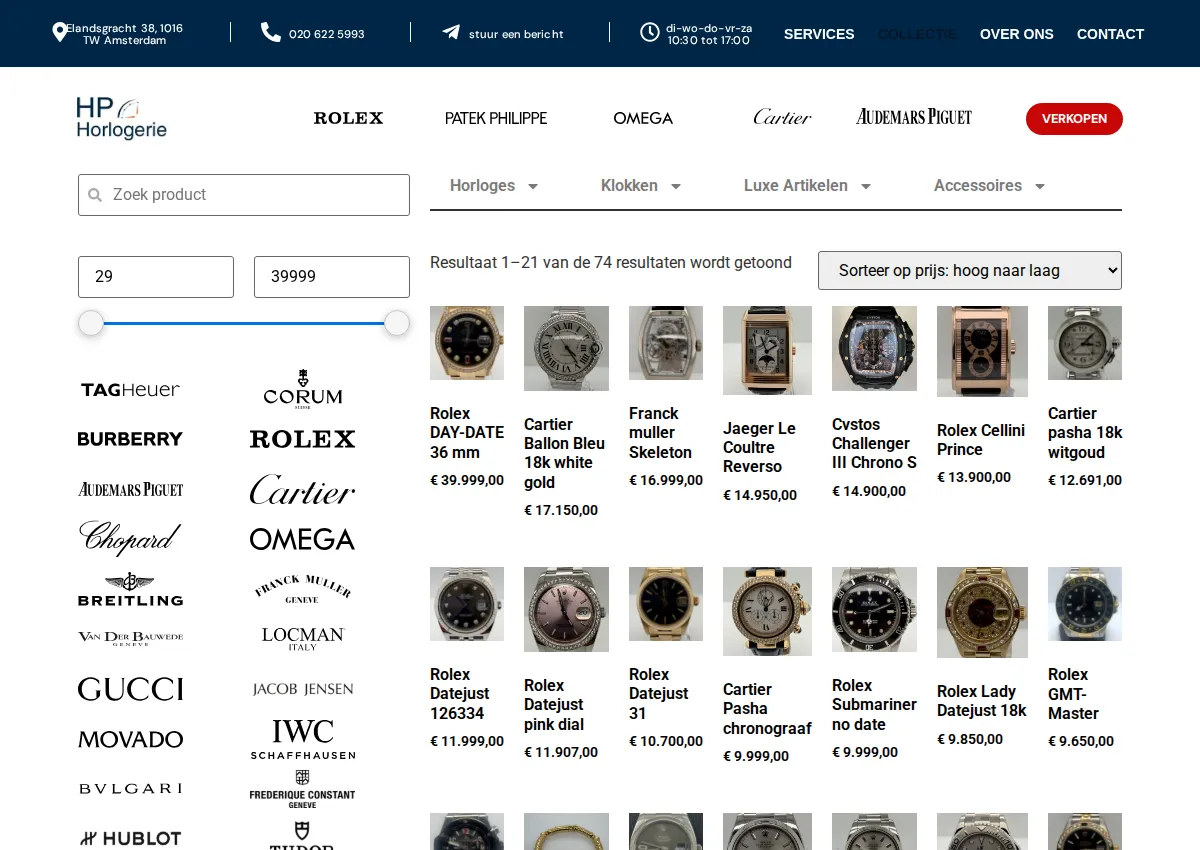Call the 020 622 5993 phone link
This screenshot has height=850, width=1200.
327,34
